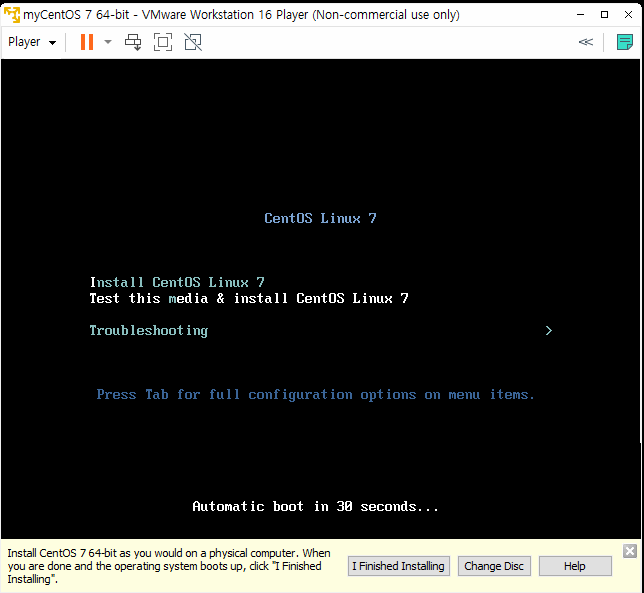Select Troubleshooting menu entry
The height and width of the screenshot is (593, 644).
coord(149,331)
